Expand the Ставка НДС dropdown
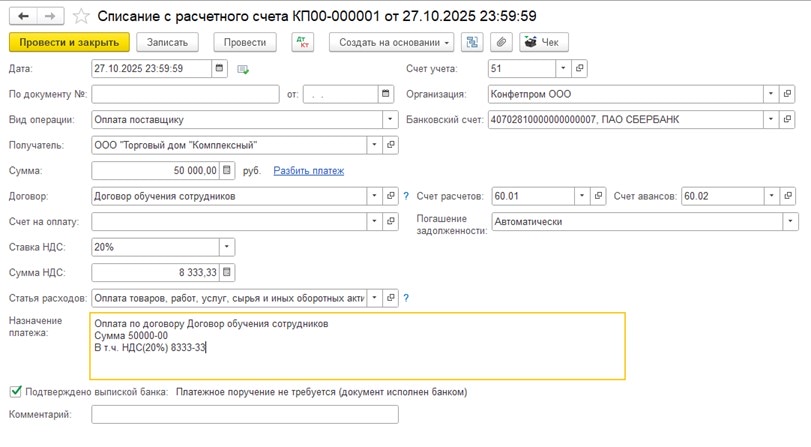The height and width of the screenshot is (447, 811). 227,247
